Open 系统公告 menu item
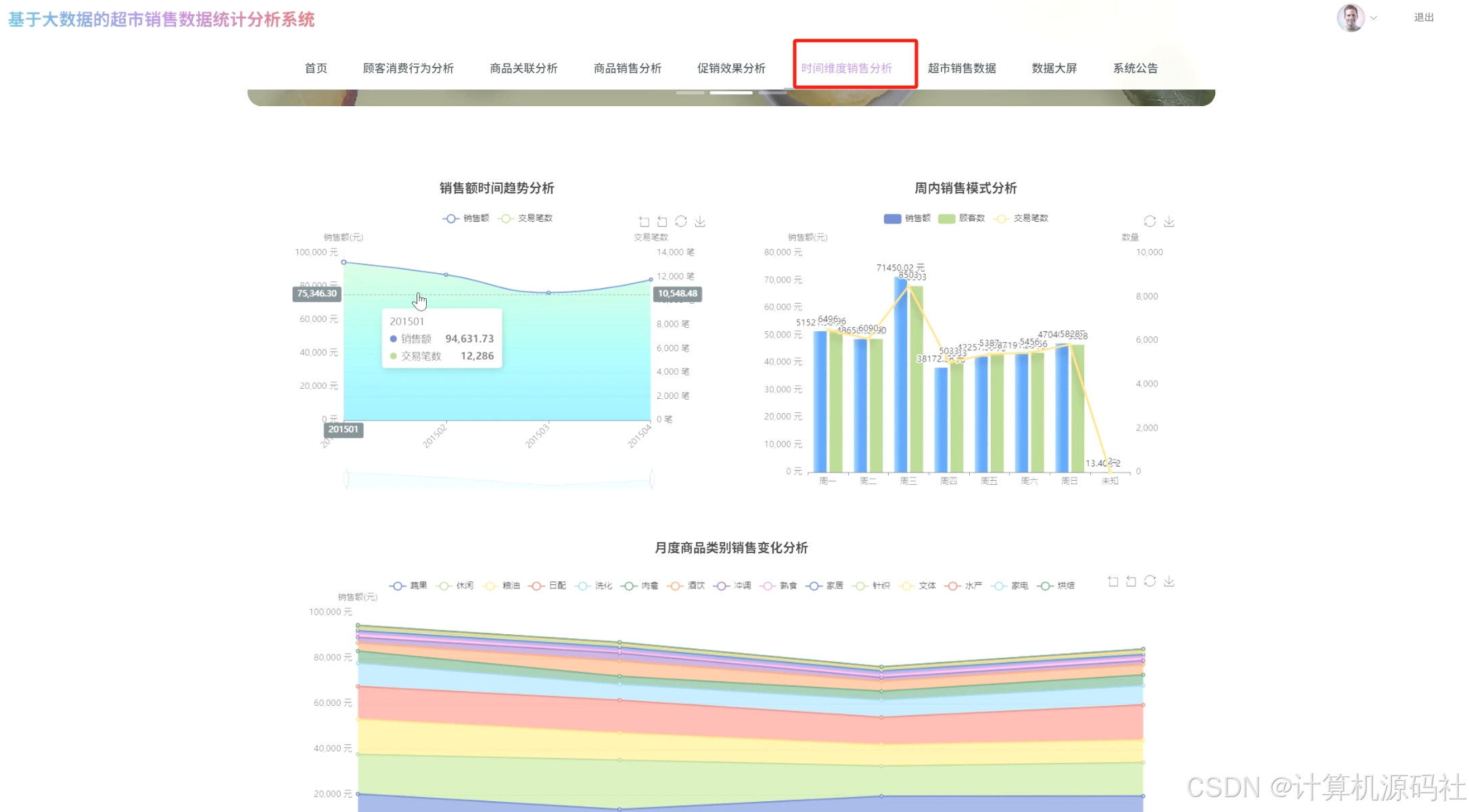The width and height of the screenshot is (1469, 812). [x=1136, y=68]
